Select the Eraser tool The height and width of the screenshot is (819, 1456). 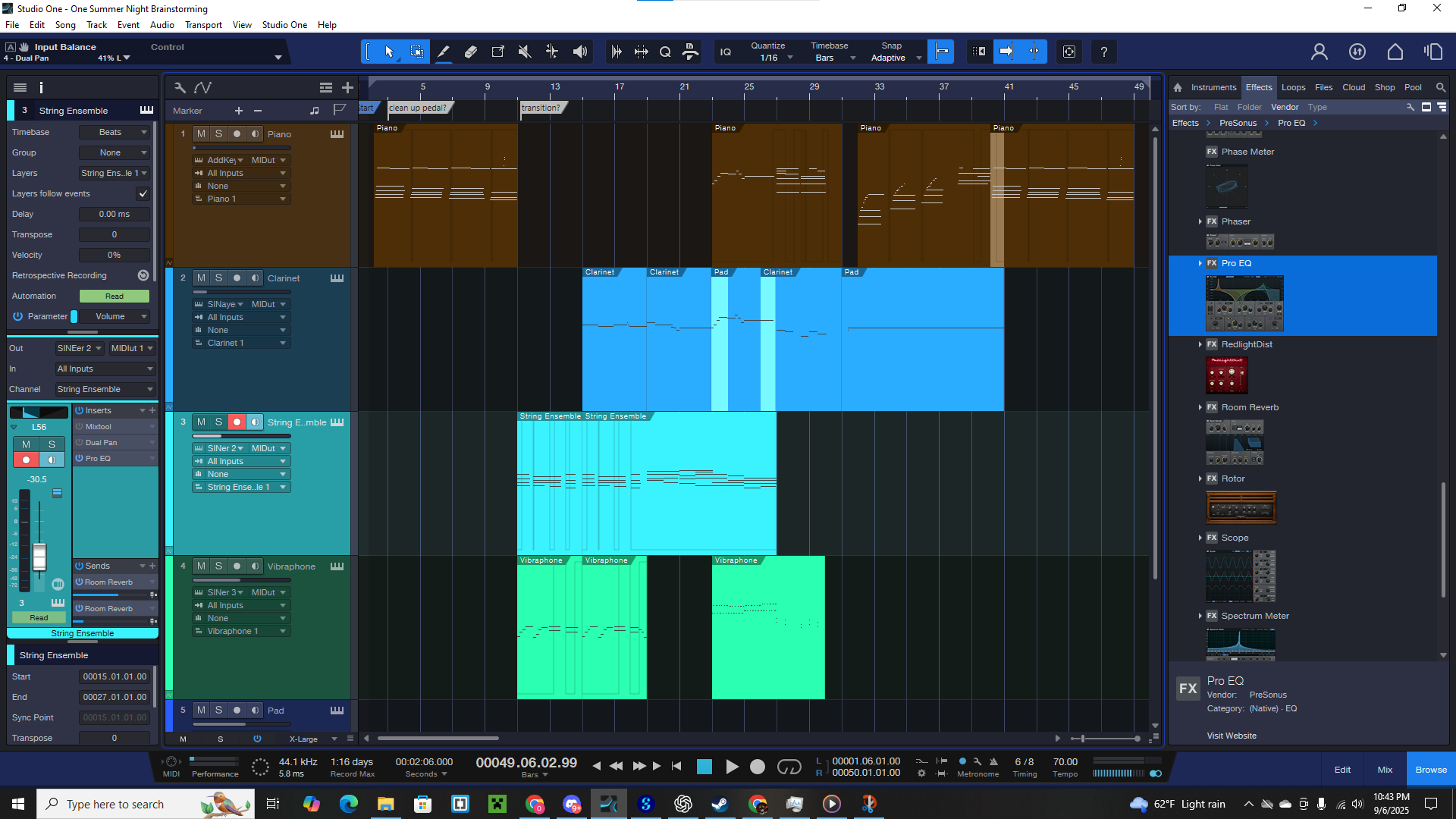pyautogui.click(x=471, y=52)
